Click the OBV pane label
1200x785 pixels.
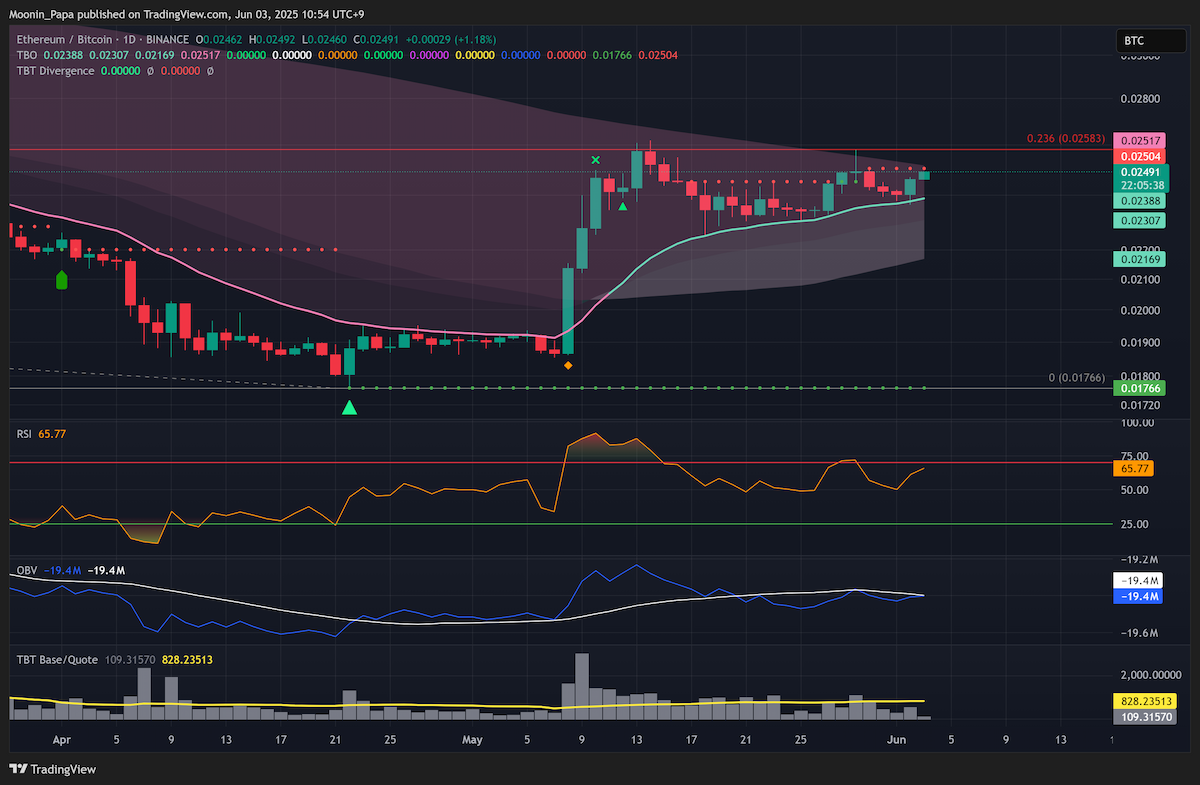27,570
